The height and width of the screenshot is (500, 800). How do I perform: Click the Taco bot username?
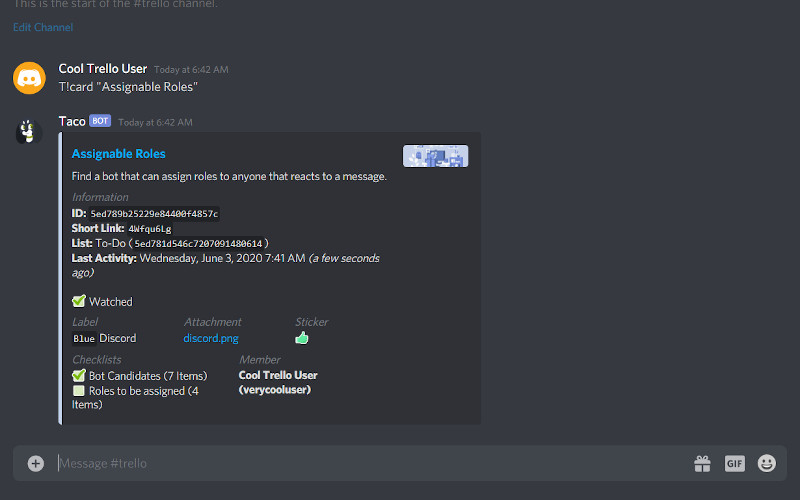click(x=72, y=121)
